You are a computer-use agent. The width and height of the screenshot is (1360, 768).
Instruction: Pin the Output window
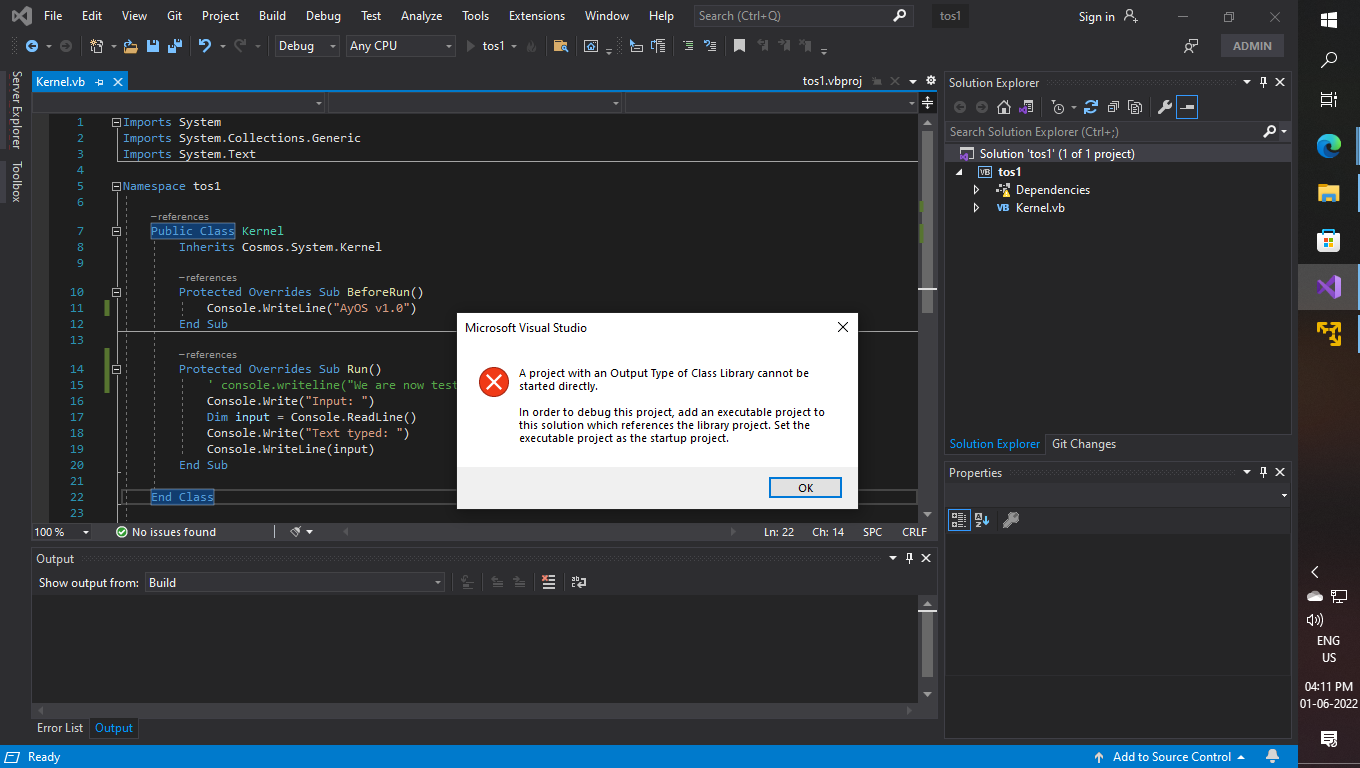pos(909,558)
